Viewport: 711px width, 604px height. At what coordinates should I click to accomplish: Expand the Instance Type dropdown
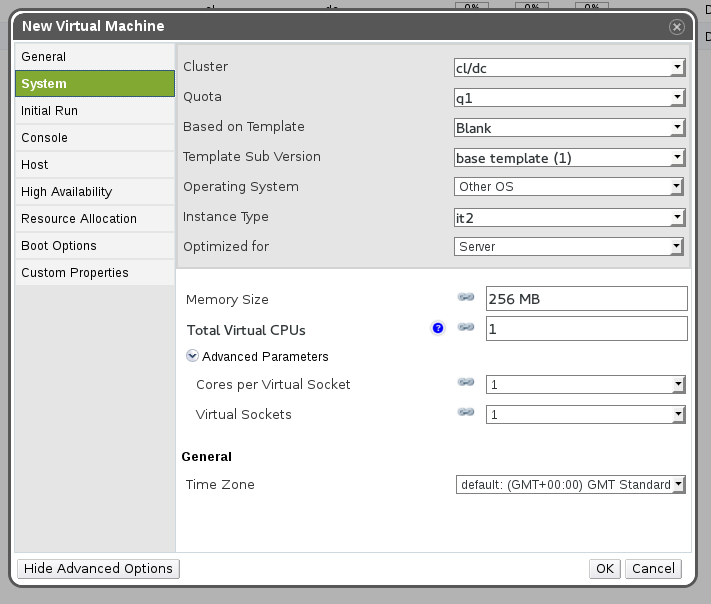click(568, 217)
